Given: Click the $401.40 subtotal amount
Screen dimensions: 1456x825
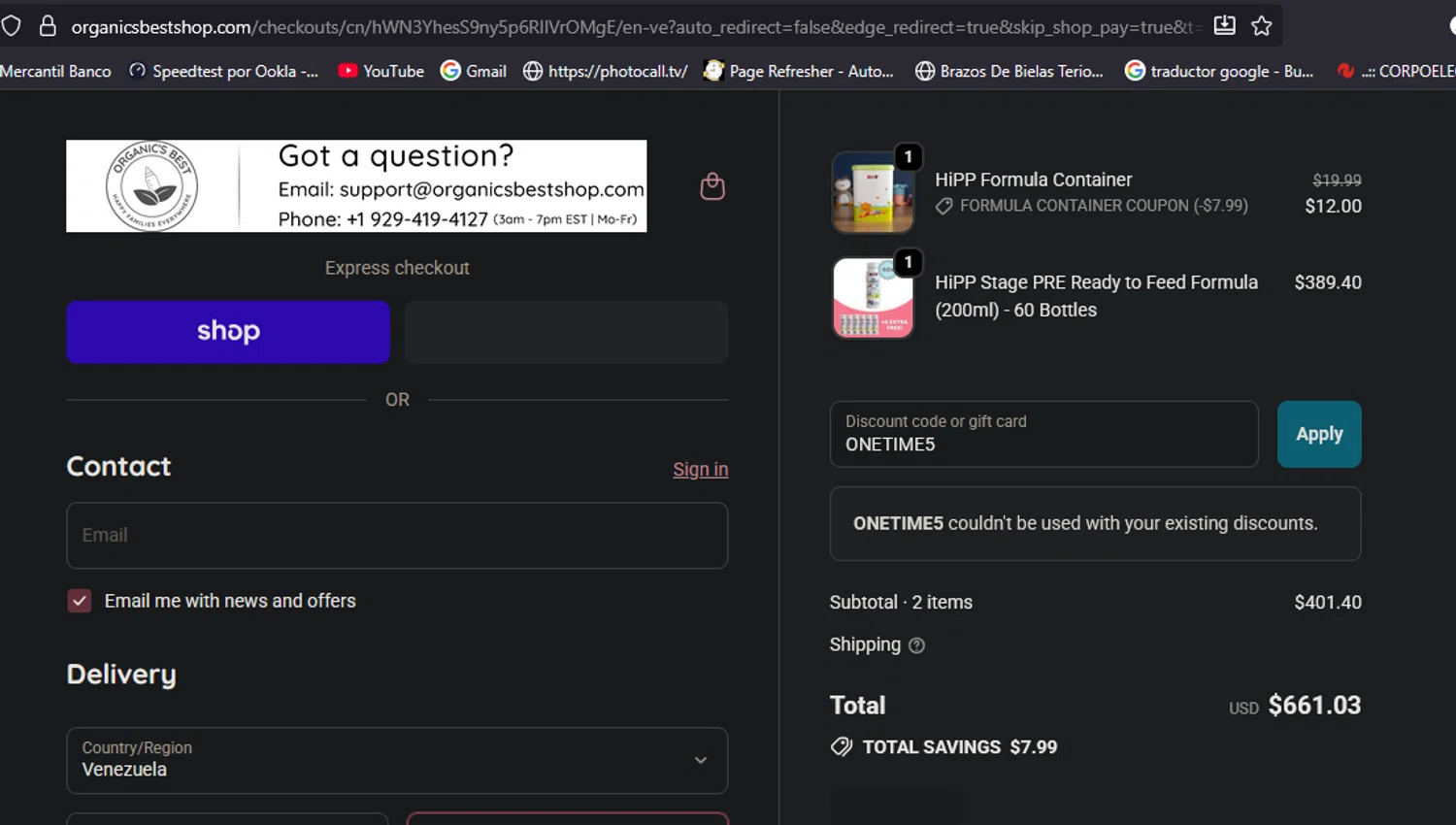Looking at the screenshot, I should 1327,602.
